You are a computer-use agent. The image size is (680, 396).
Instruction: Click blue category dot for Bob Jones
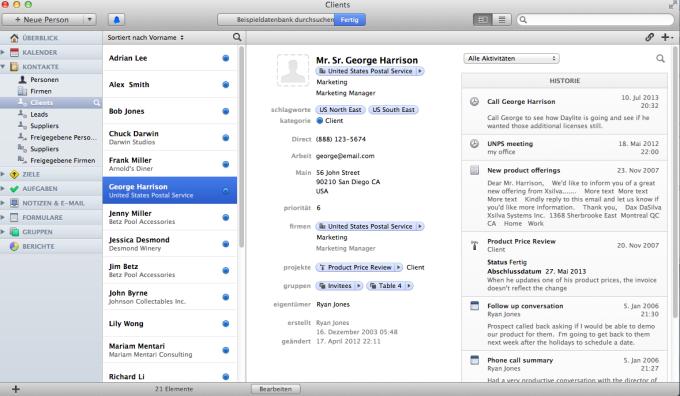point(226,111)
